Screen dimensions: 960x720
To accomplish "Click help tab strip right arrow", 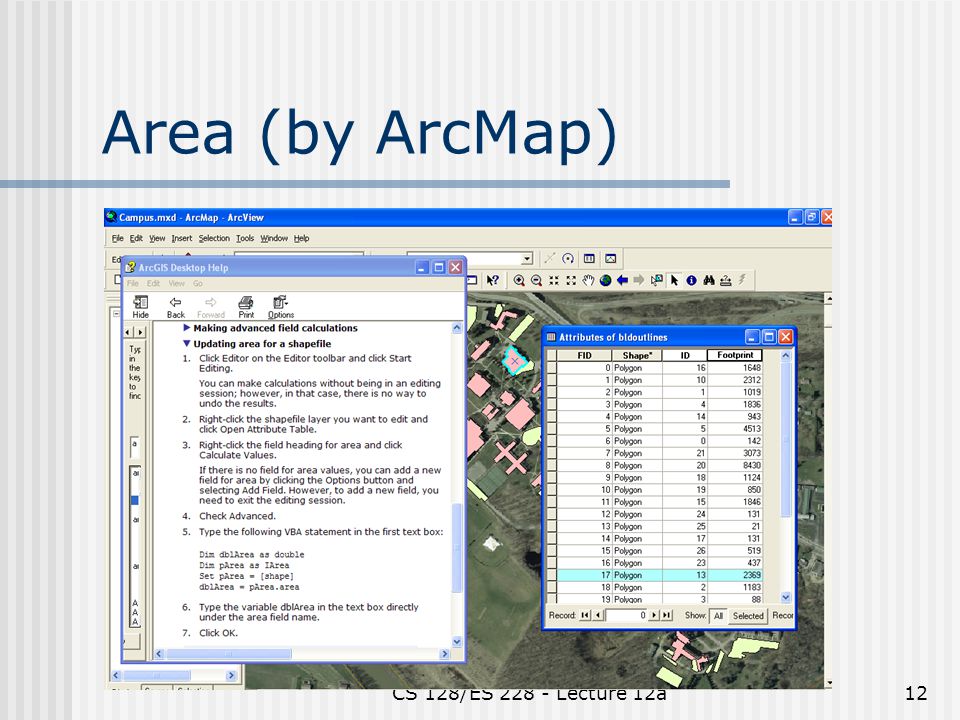I will pyautogui.click(x=141, y=332).
